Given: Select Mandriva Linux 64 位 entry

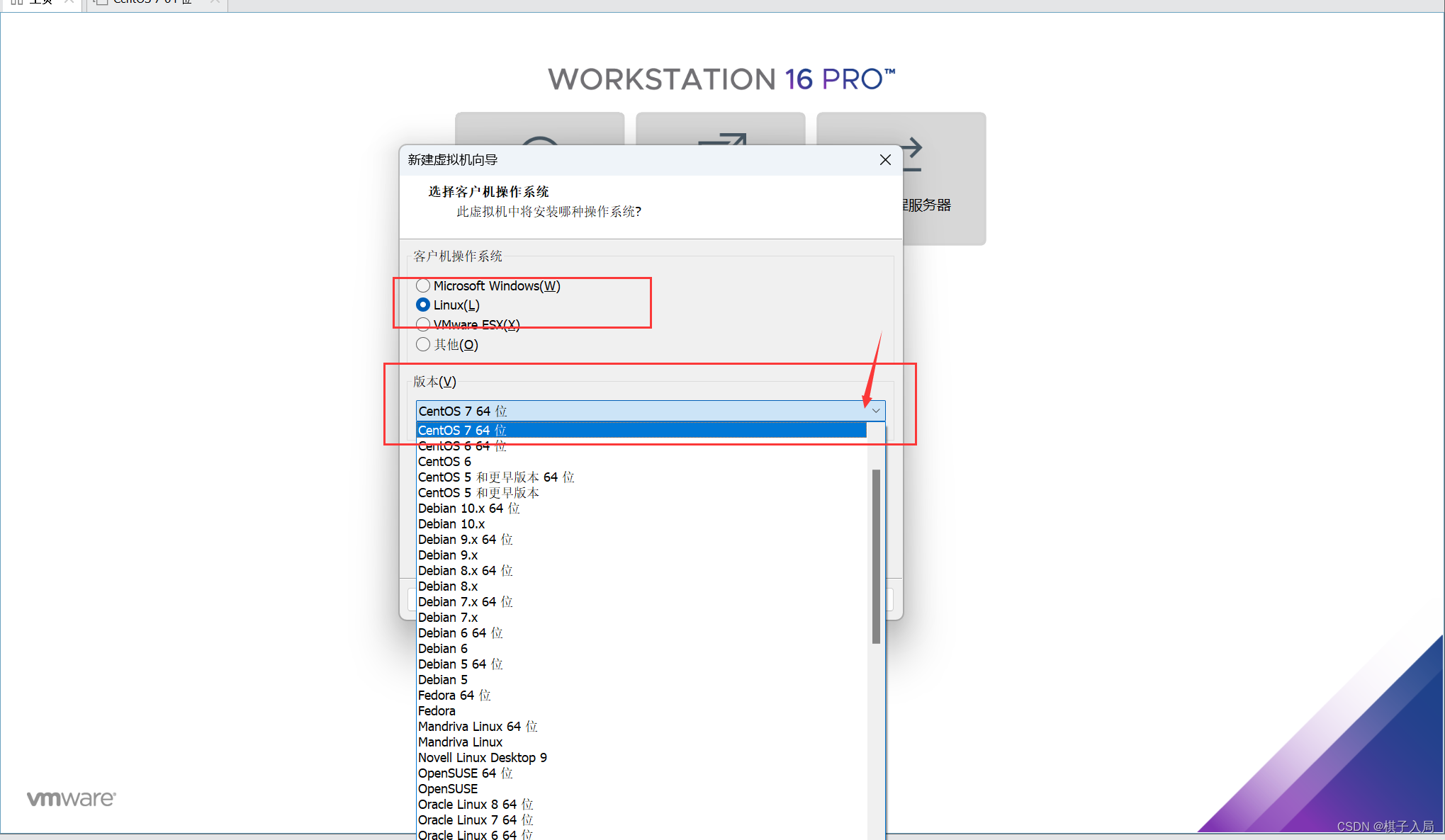Looking at the screenshot, I should pos(477,727).
